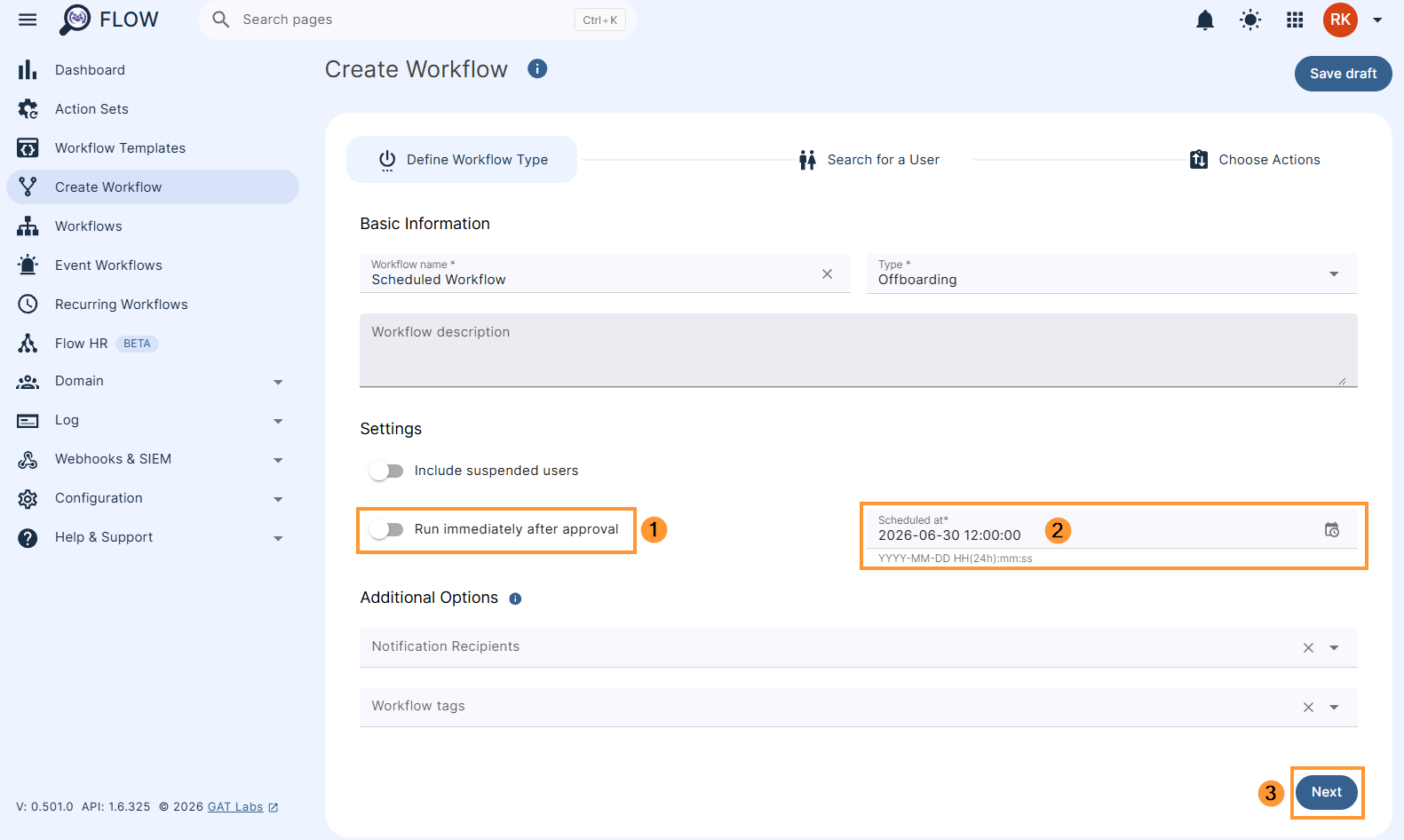Click the Log icon in sidebar
This screenshot has height=840, width=1404.
(x=28, y=421)
